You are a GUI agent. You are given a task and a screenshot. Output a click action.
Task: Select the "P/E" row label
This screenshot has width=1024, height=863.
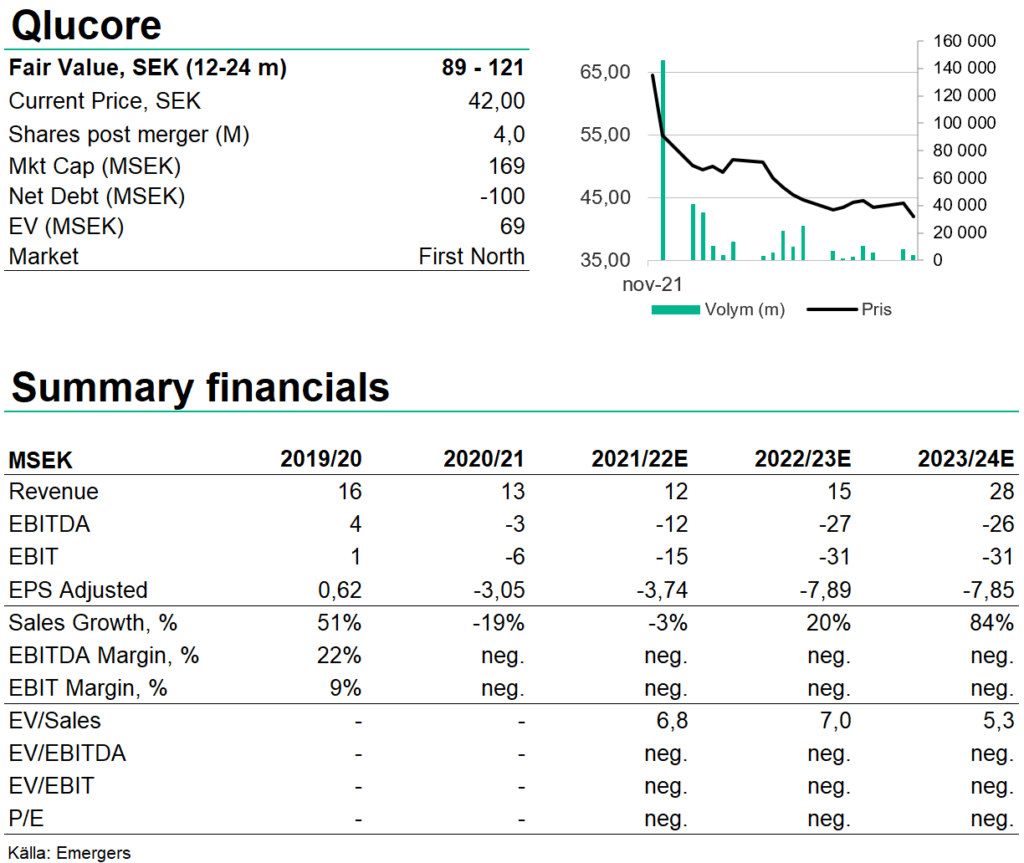point(26,819)
